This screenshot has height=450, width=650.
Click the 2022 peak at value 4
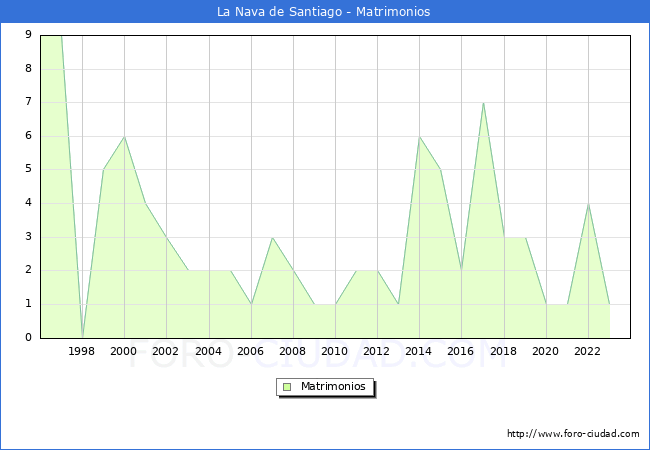[588, 204]
